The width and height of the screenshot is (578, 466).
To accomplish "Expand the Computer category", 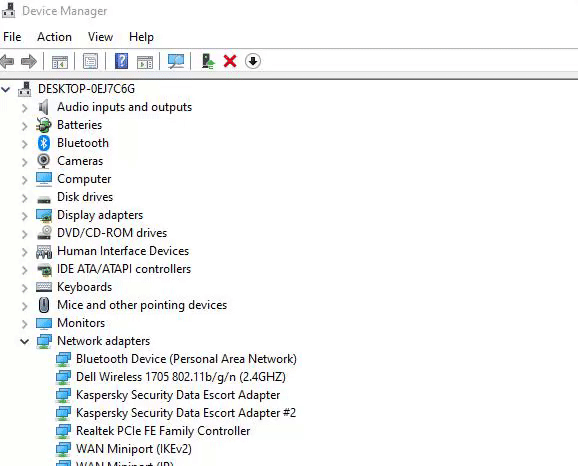I will click(x=25, y=180).
